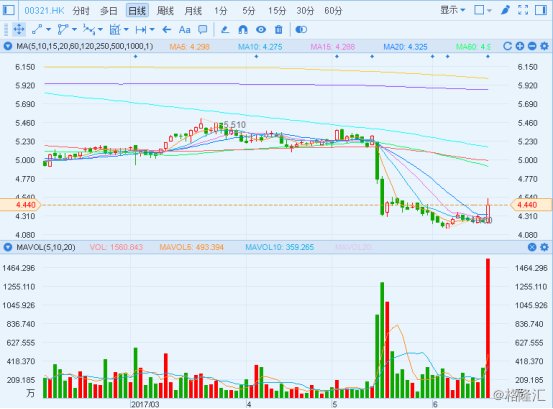Click the magnet snap icon
The image size is (553, 409).
(243, 30)
